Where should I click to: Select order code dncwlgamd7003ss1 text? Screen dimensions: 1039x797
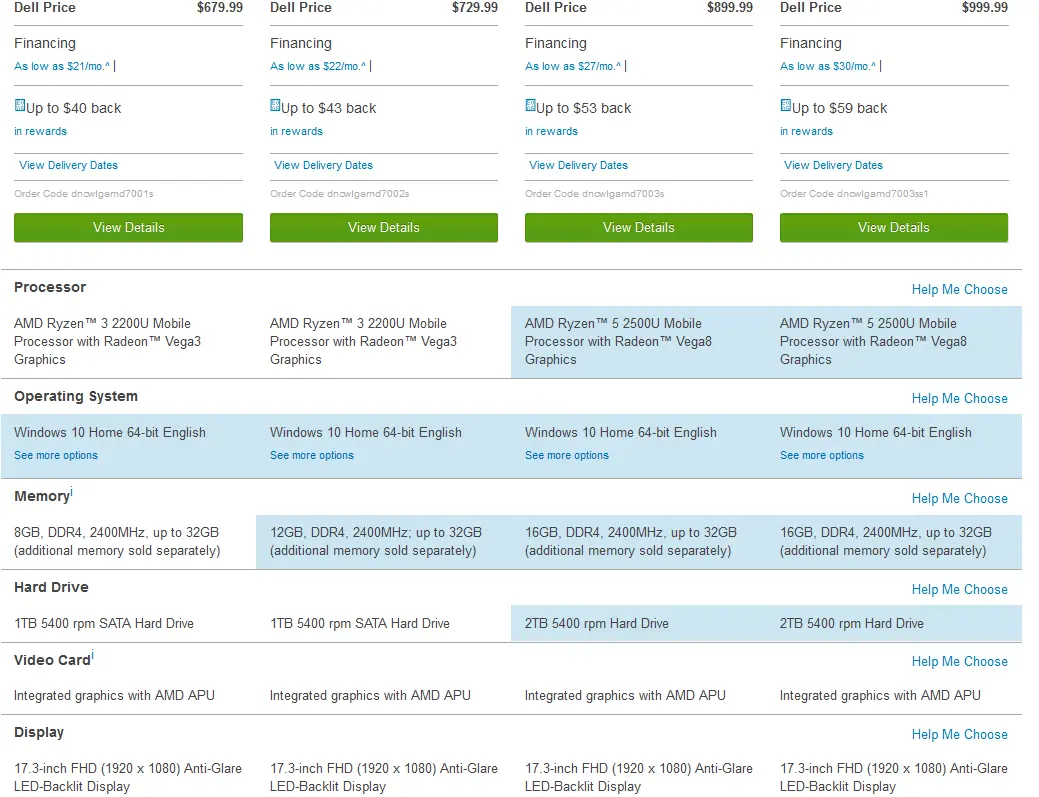tap(854, 193)
